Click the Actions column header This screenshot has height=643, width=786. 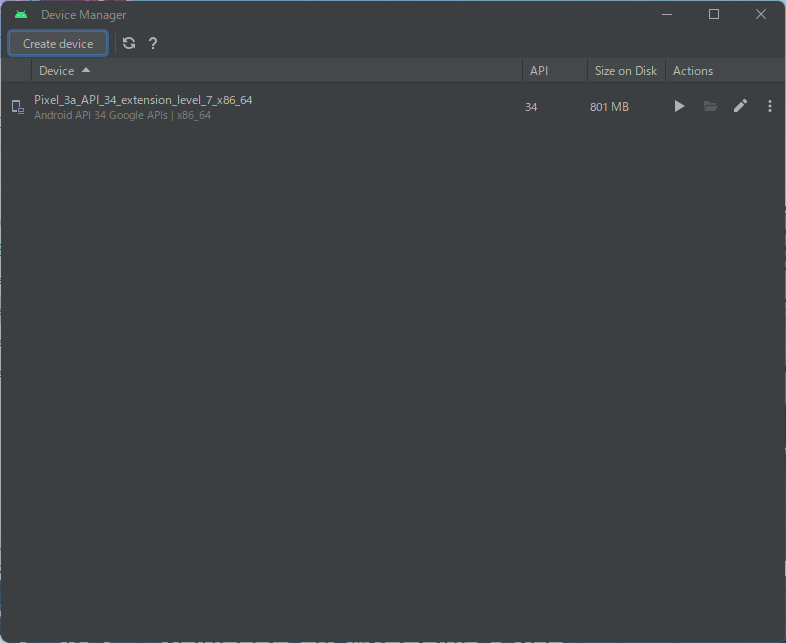(x=693, y=71)
